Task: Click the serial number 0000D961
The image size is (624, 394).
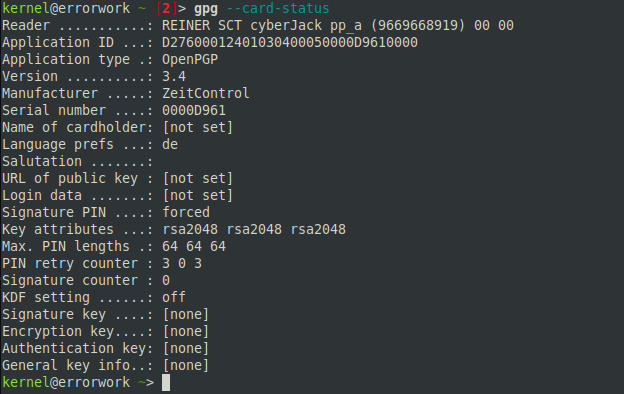Action: tap(194, 110)
